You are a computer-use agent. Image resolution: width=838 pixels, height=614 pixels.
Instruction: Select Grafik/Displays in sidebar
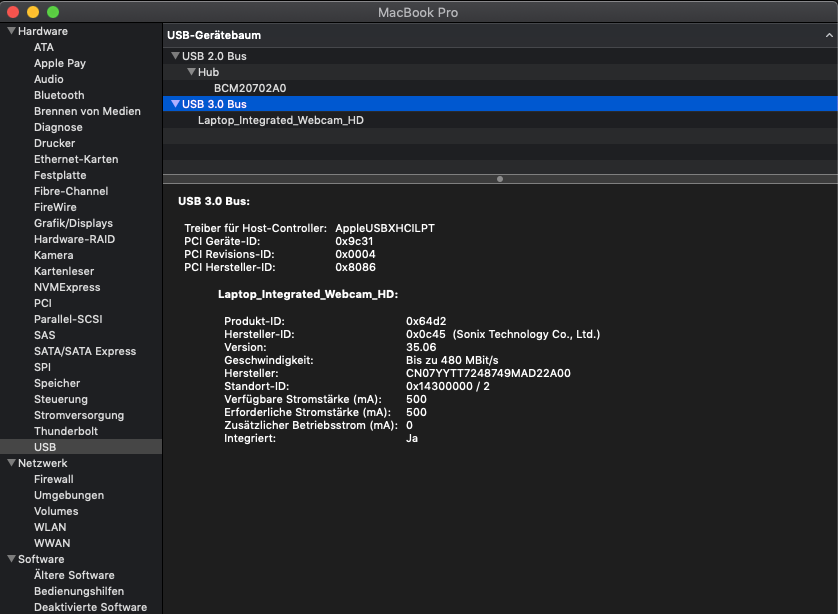pos(73,223)
